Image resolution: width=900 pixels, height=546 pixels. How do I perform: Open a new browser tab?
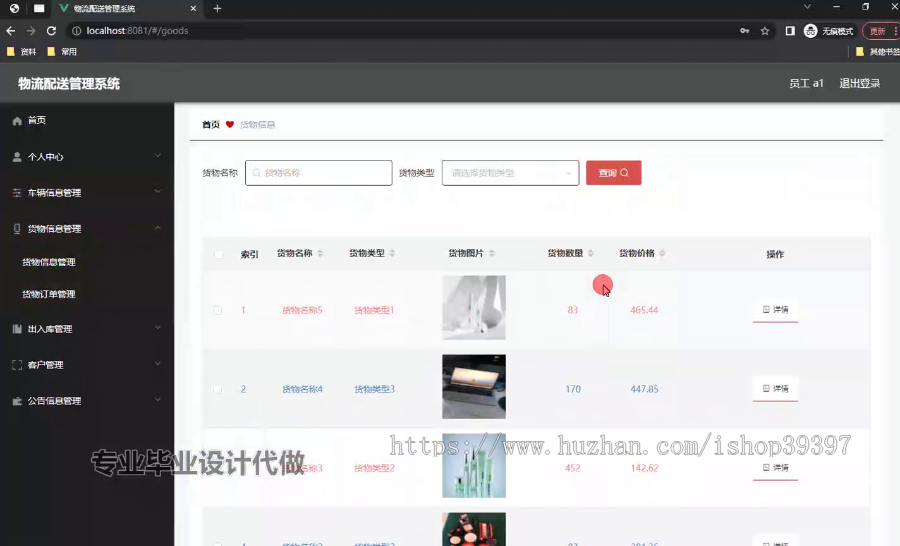pos(217,9)
